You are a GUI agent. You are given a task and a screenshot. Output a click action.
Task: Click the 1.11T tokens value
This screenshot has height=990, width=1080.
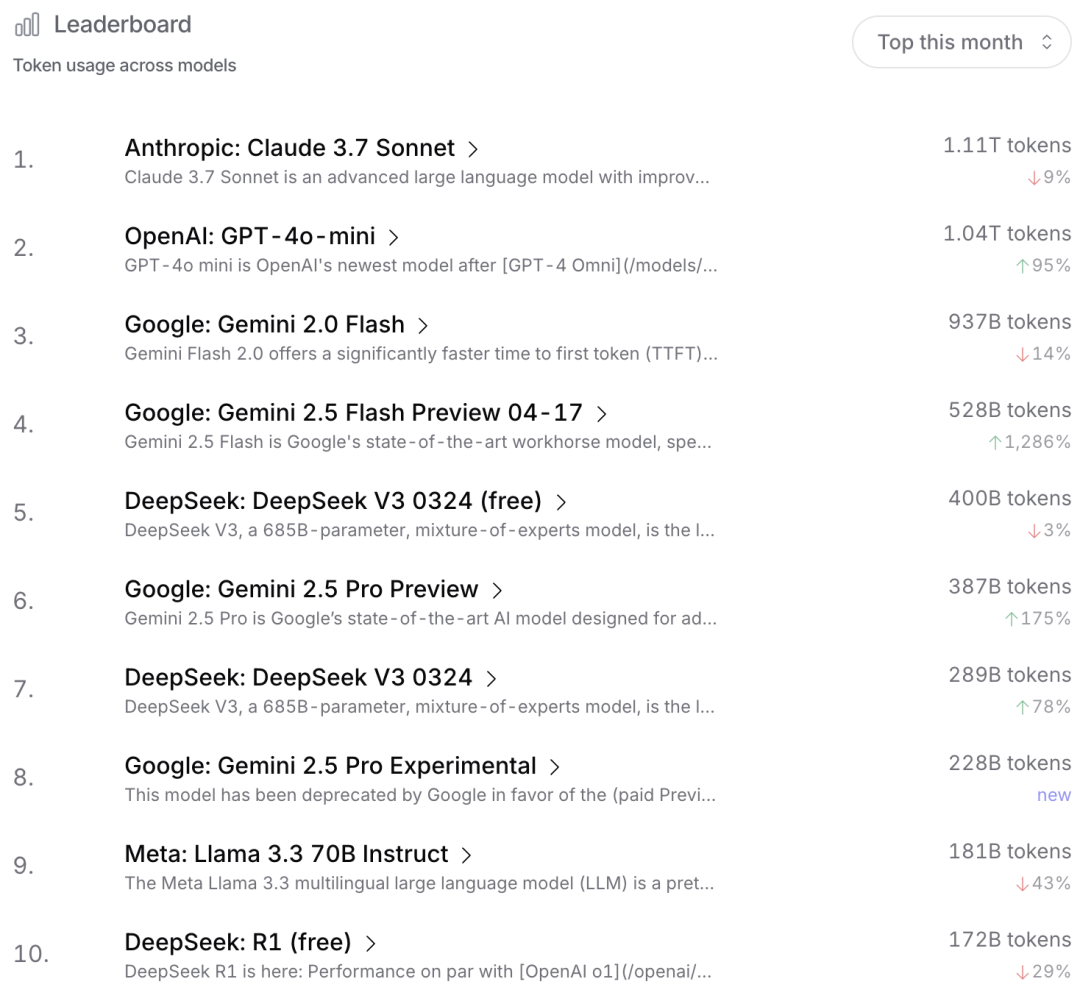(1006, 145)
